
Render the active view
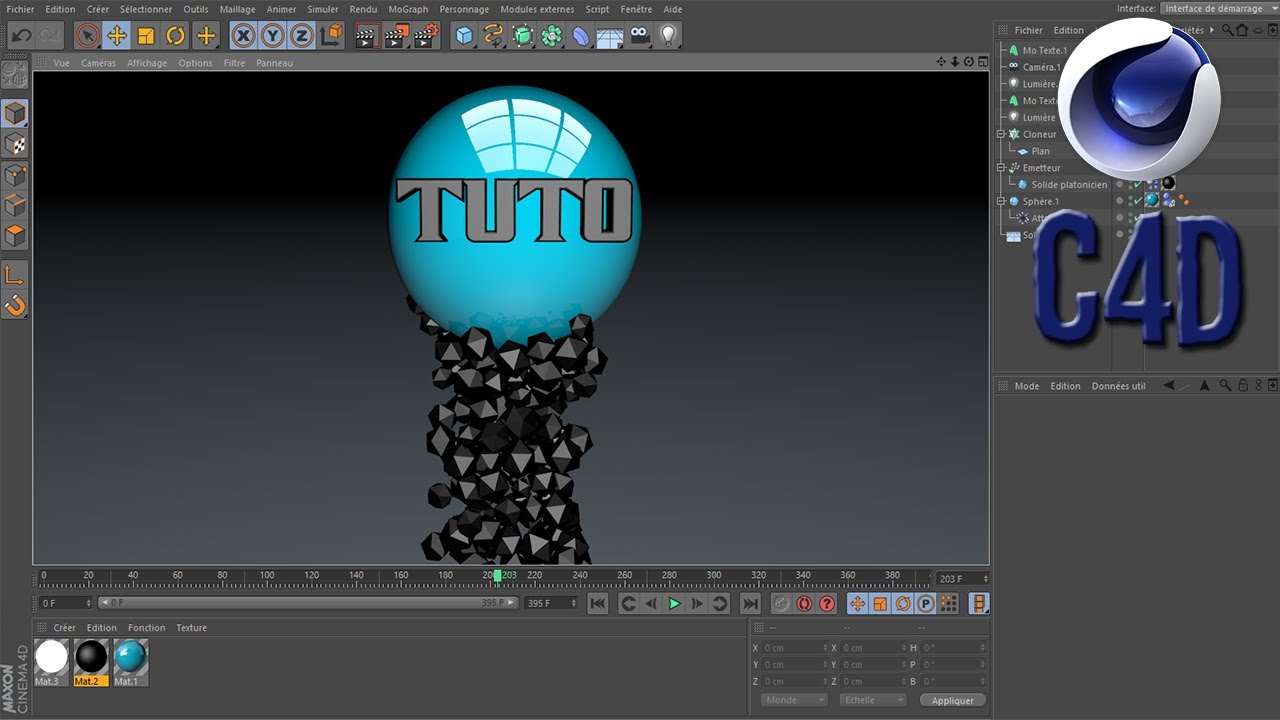[367, 36]
